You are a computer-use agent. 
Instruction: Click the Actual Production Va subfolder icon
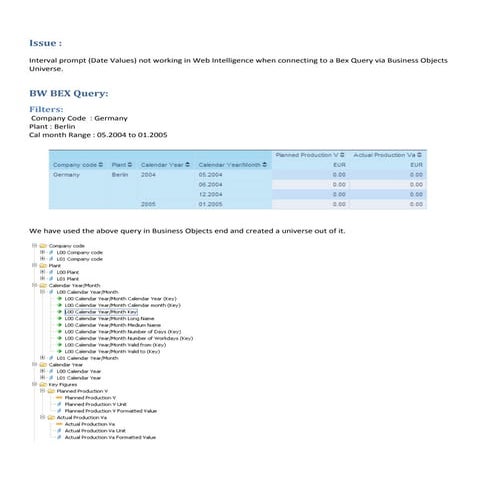pyautogui.click(x=51, y=417)
